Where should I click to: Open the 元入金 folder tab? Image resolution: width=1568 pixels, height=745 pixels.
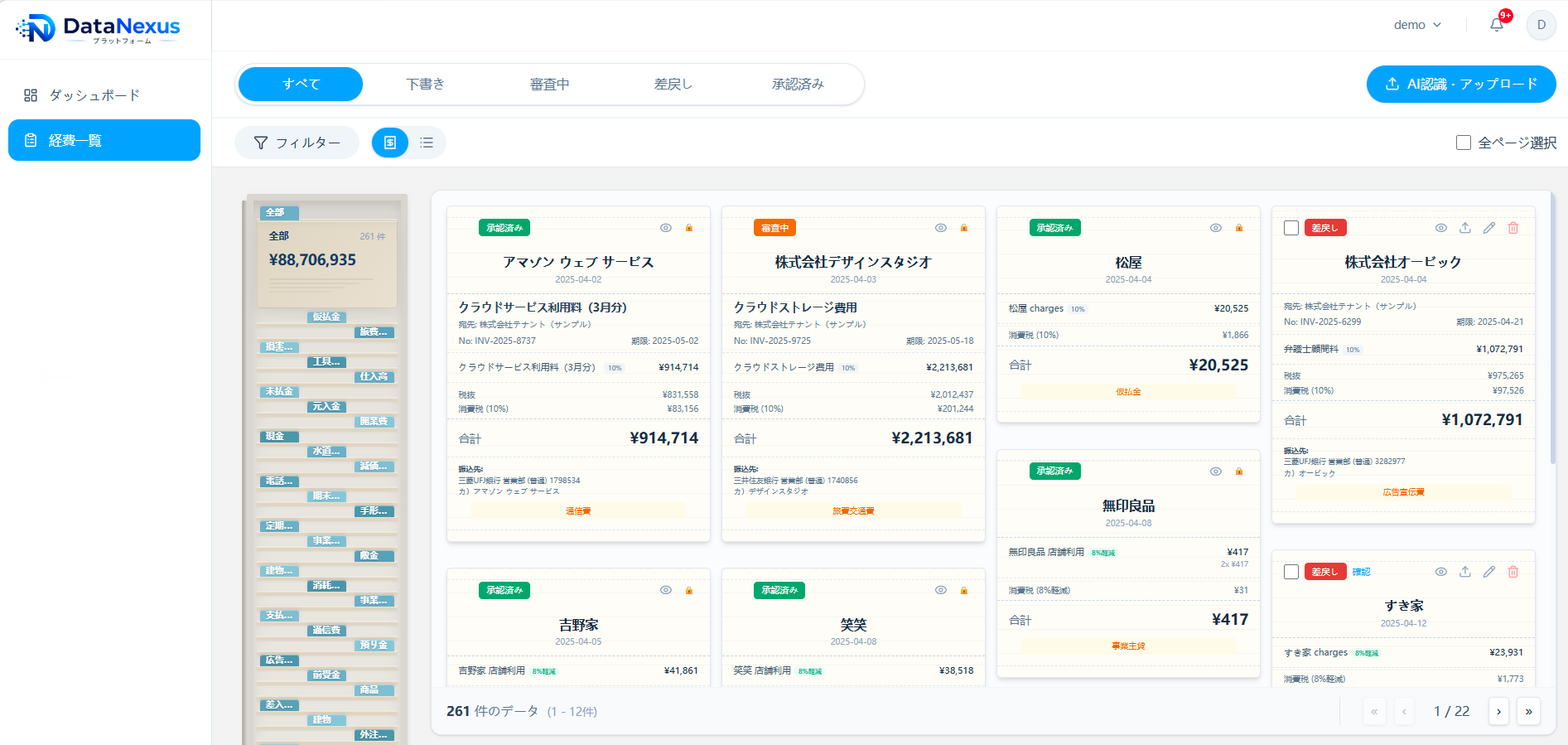326,406
